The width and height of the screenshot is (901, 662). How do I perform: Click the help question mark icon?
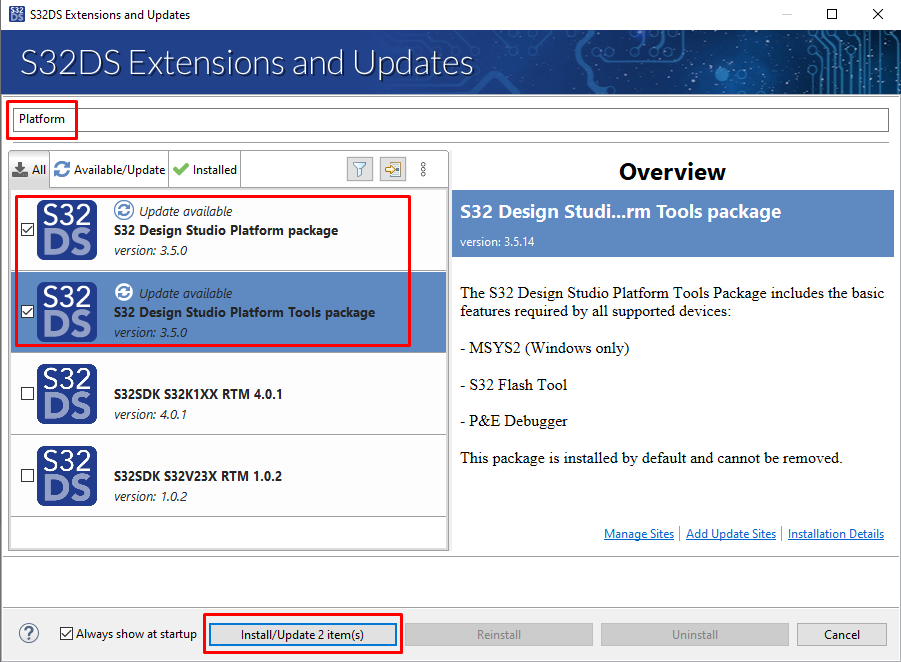click(x=29, y=633)
